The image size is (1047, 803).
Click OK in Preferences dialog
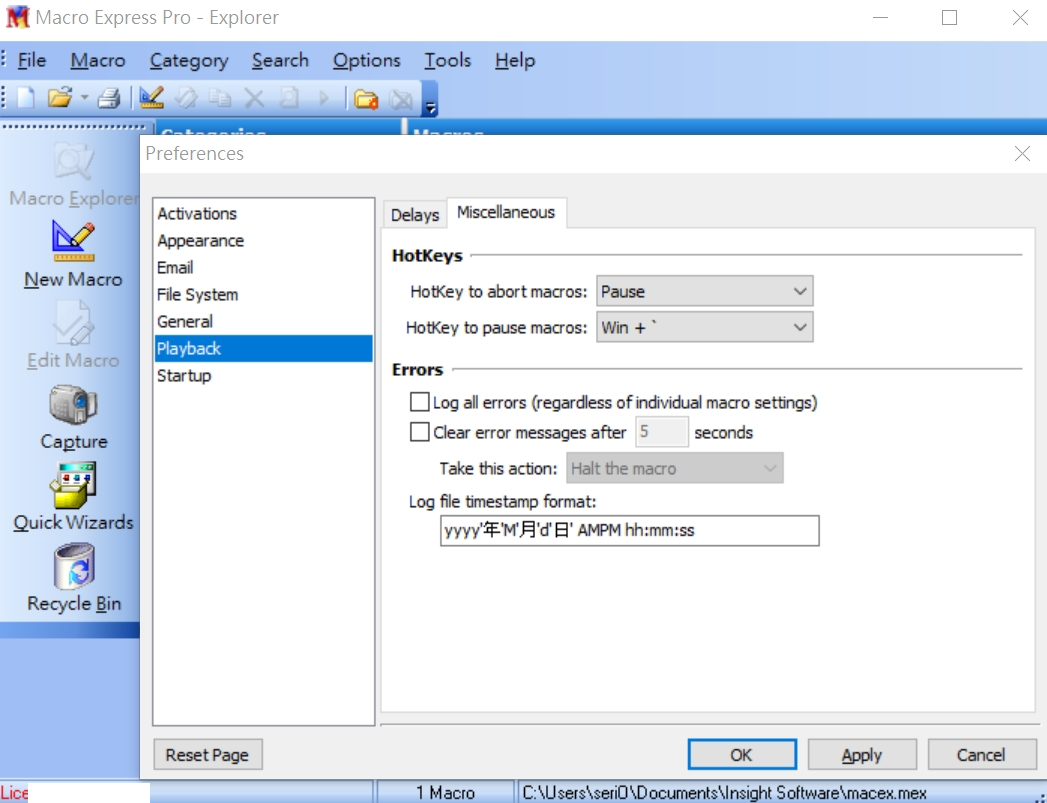742,755
